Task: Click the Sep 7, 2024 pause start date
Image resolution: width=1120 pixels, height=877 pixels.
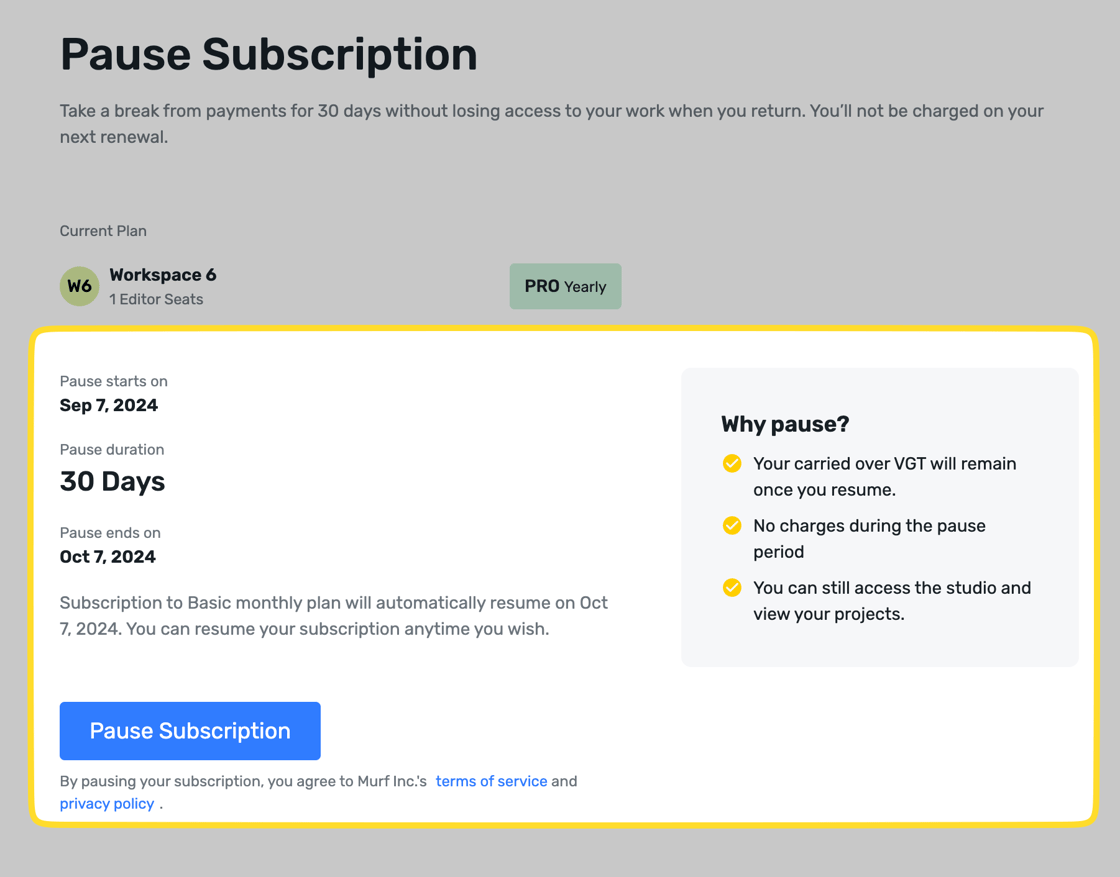Action: point(108,405)
